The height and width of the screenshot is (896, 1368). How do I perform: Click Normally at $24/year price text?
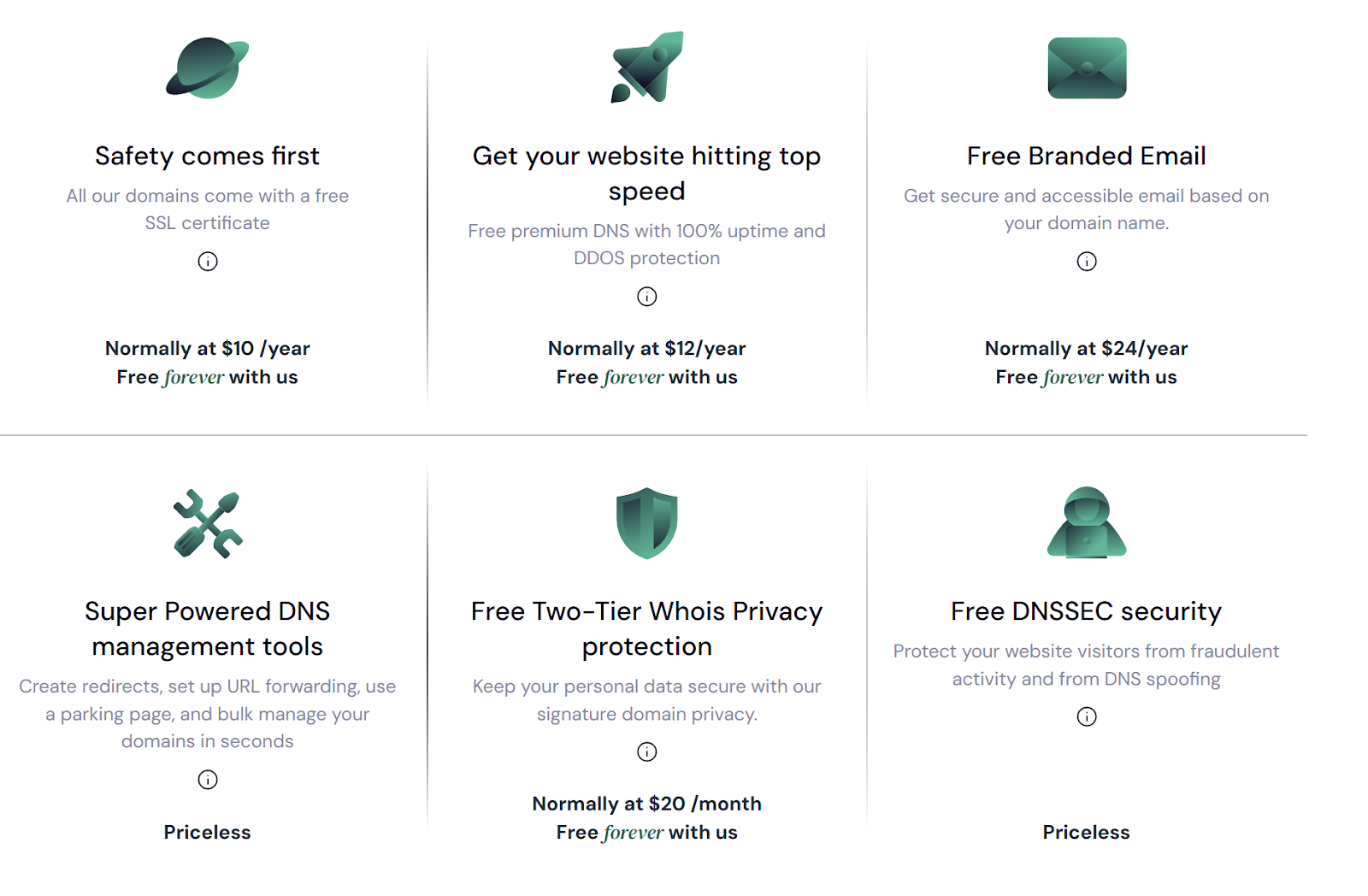[x=1087, y=348]
